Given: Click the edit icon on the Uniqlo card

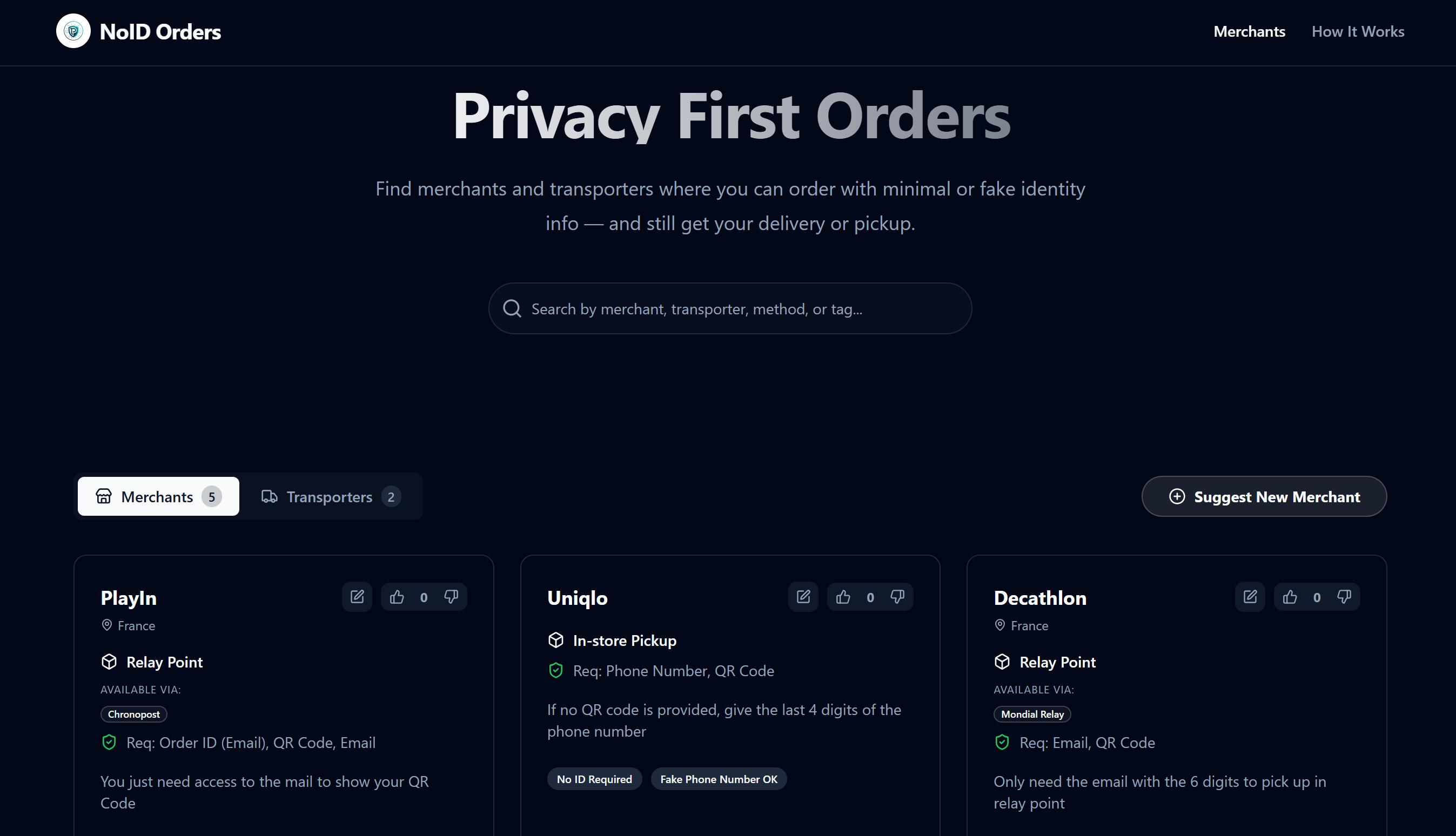Looking at the screenshot, I should point(802,597).
